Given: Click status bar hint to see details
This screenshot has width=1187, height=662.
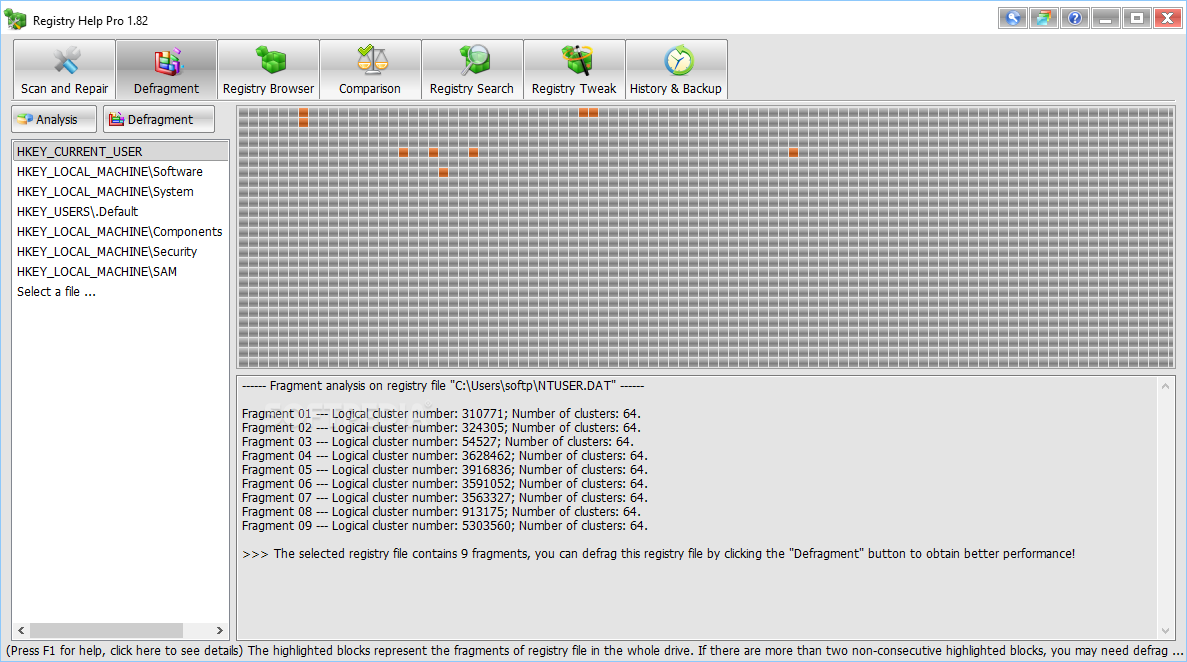Looking at the screenshot, I should pyautogui.click(x=594, y=651).
